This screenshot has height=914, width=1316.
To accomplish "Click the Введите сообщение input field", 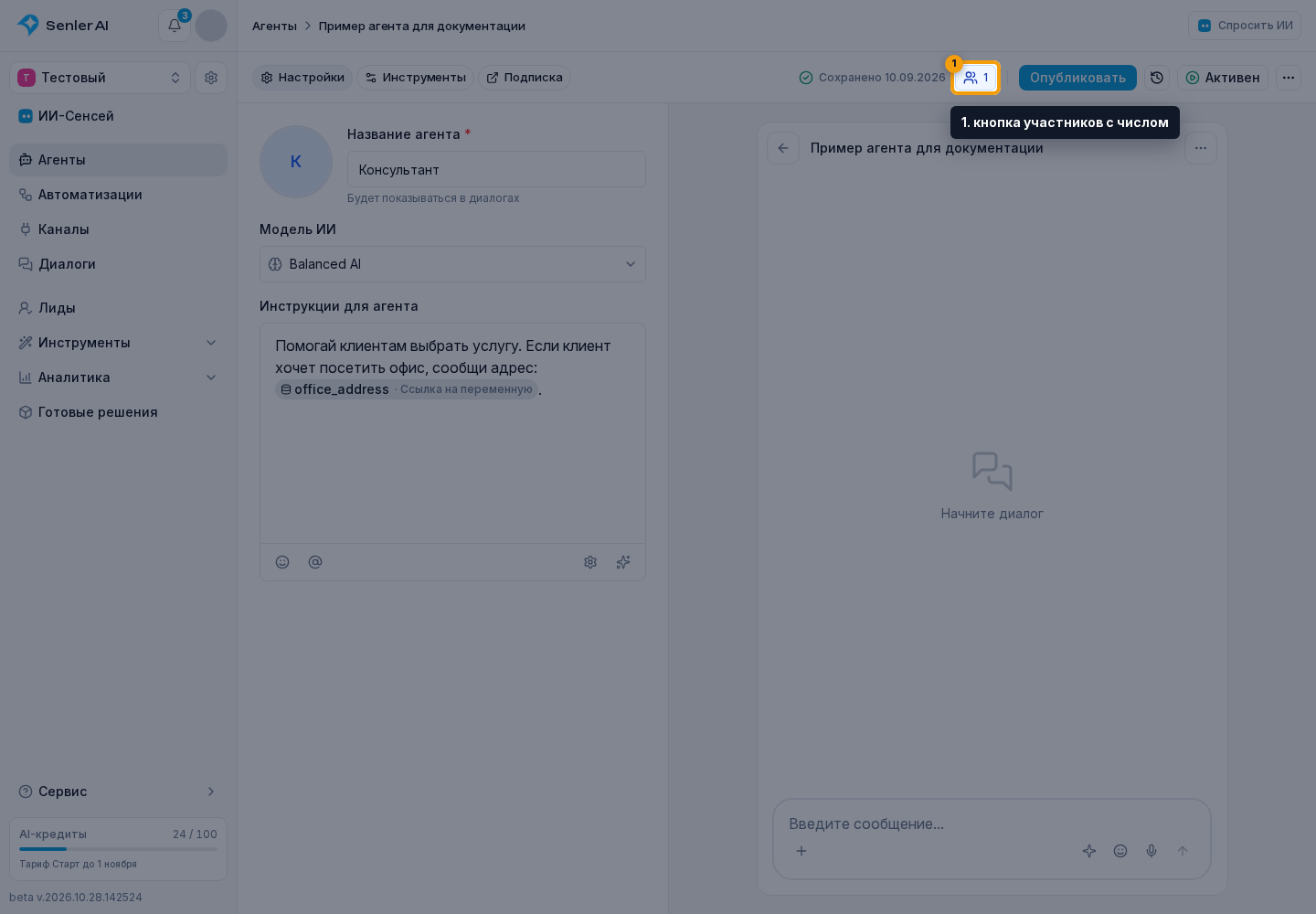I will (x=992, y=824).
